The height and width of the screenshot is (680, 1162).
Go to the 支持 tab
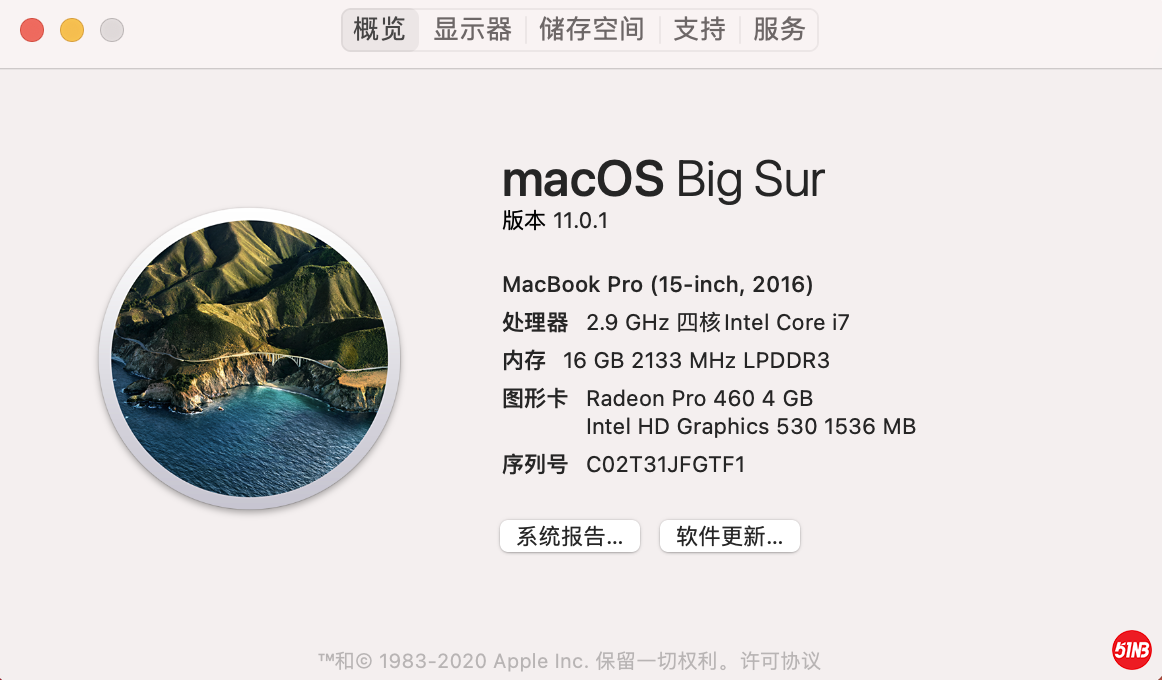pos(699,30)
